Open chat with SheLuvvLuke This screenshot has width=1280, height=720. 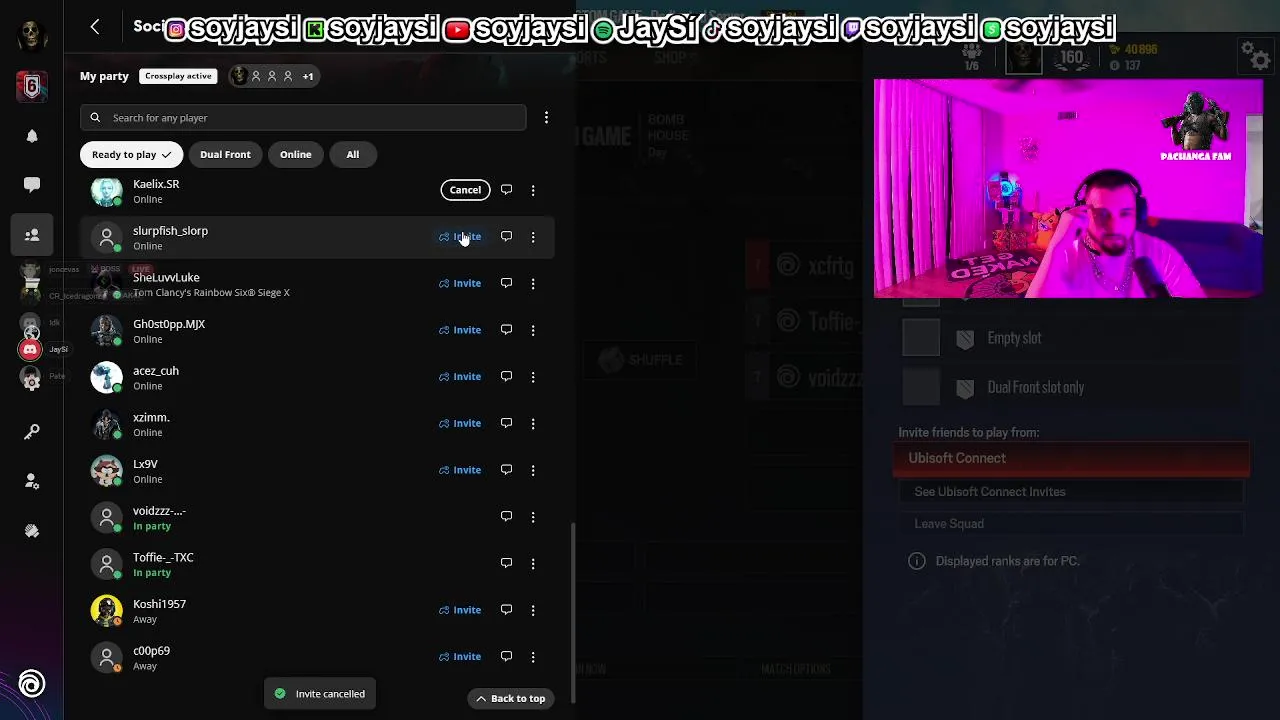pyautogui.click(x=506, y=283)
